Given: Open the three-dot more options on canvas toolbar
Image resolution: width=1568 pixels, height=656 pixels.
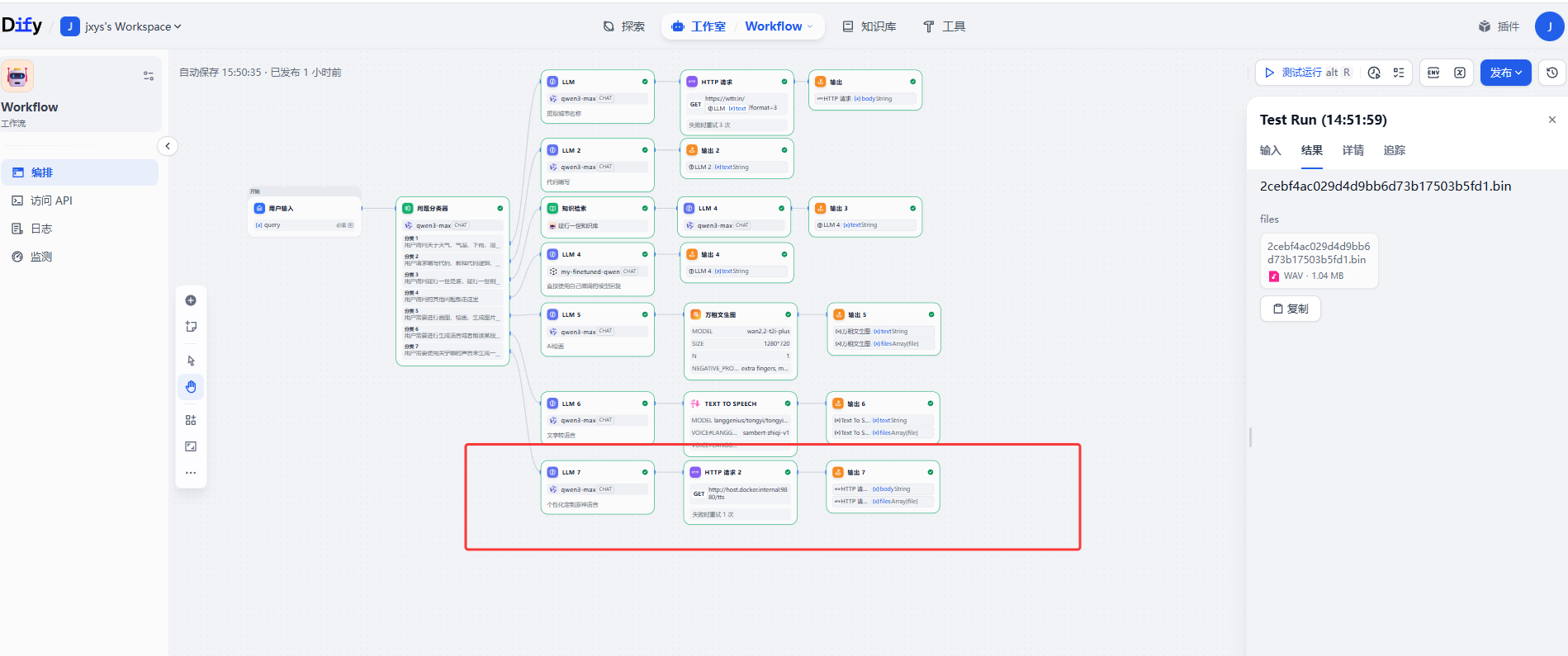Looking at the screenshot, I should click(191, 473).
